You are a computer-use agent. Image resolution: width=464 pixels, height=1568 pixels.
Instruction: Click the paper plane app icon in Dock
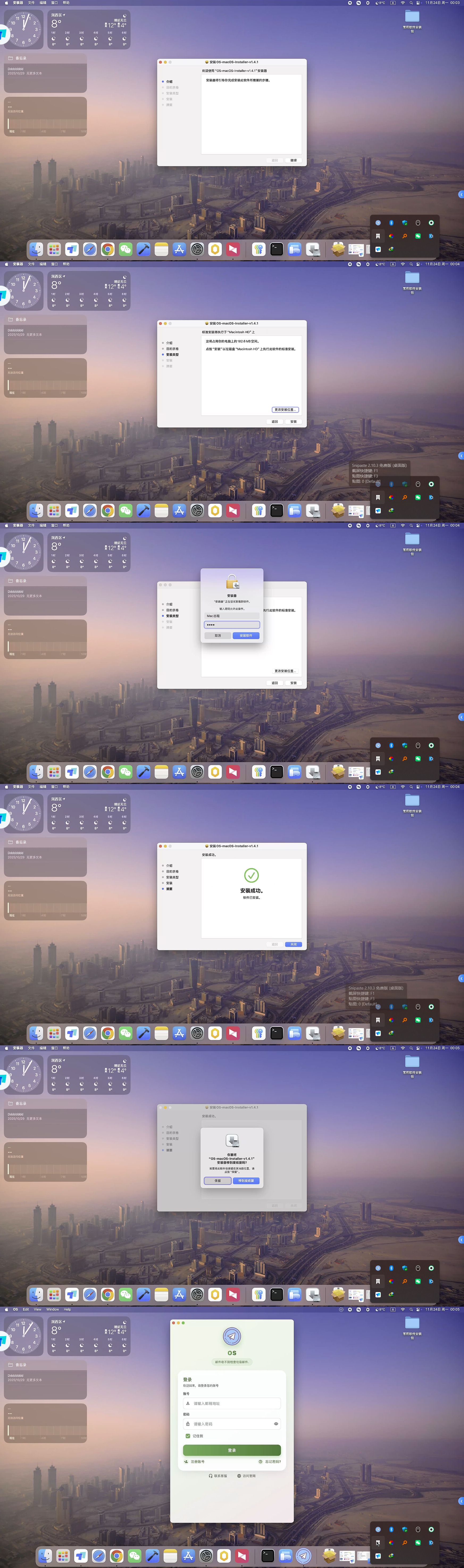pyautogui.click(x=303, y=1556)
